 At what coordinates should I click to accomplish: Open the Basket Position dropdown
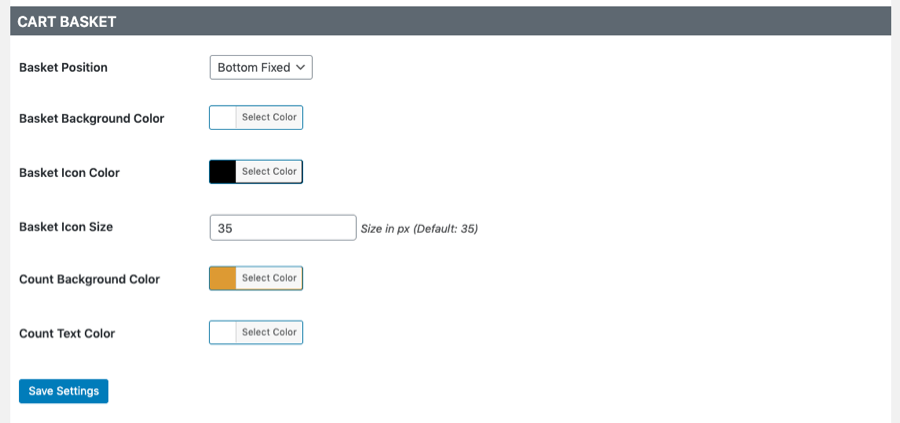pos(261,67)
